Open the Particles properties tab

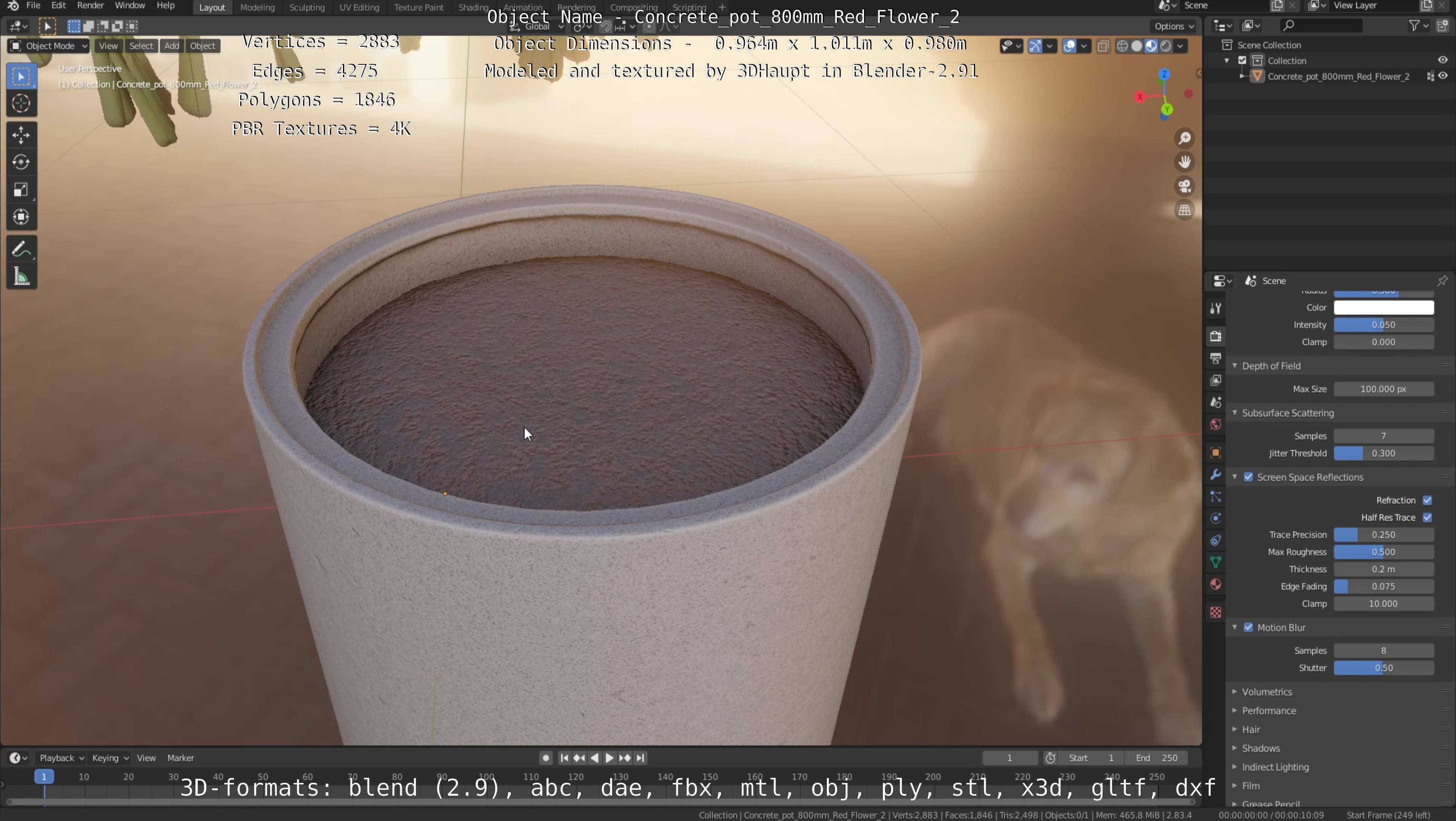point(1216,497)
